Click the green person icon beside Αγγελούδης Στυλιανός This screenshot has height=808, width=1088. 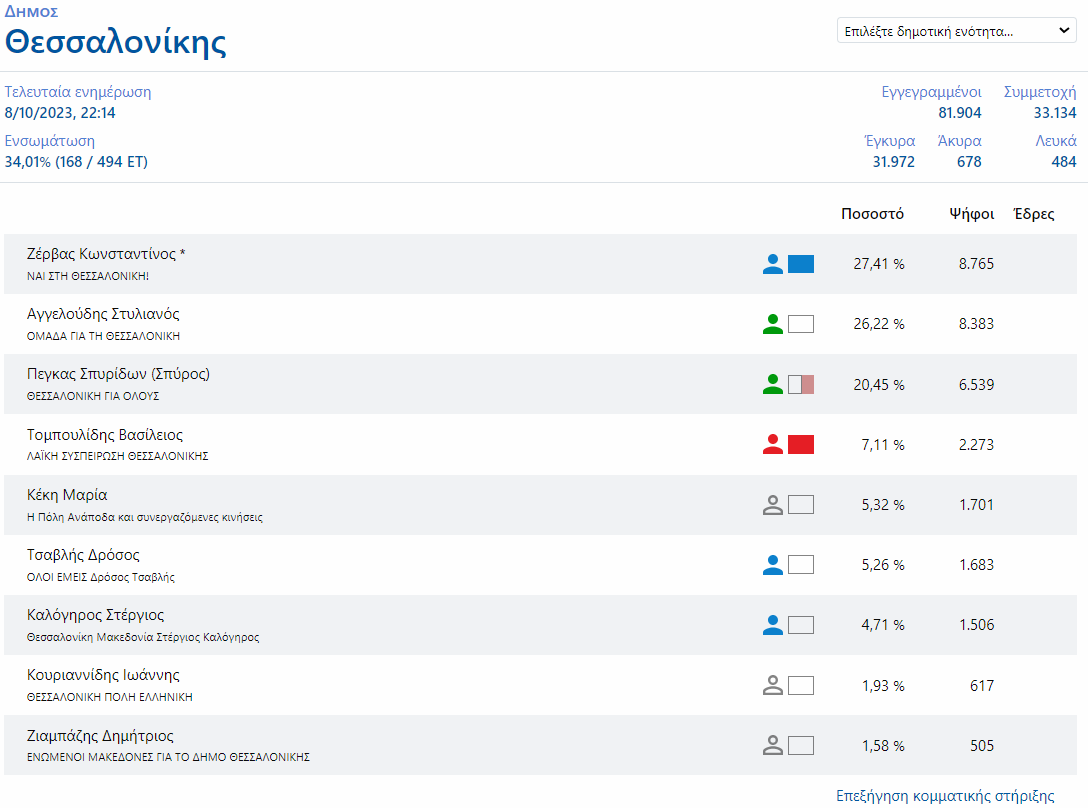point(772,324)
